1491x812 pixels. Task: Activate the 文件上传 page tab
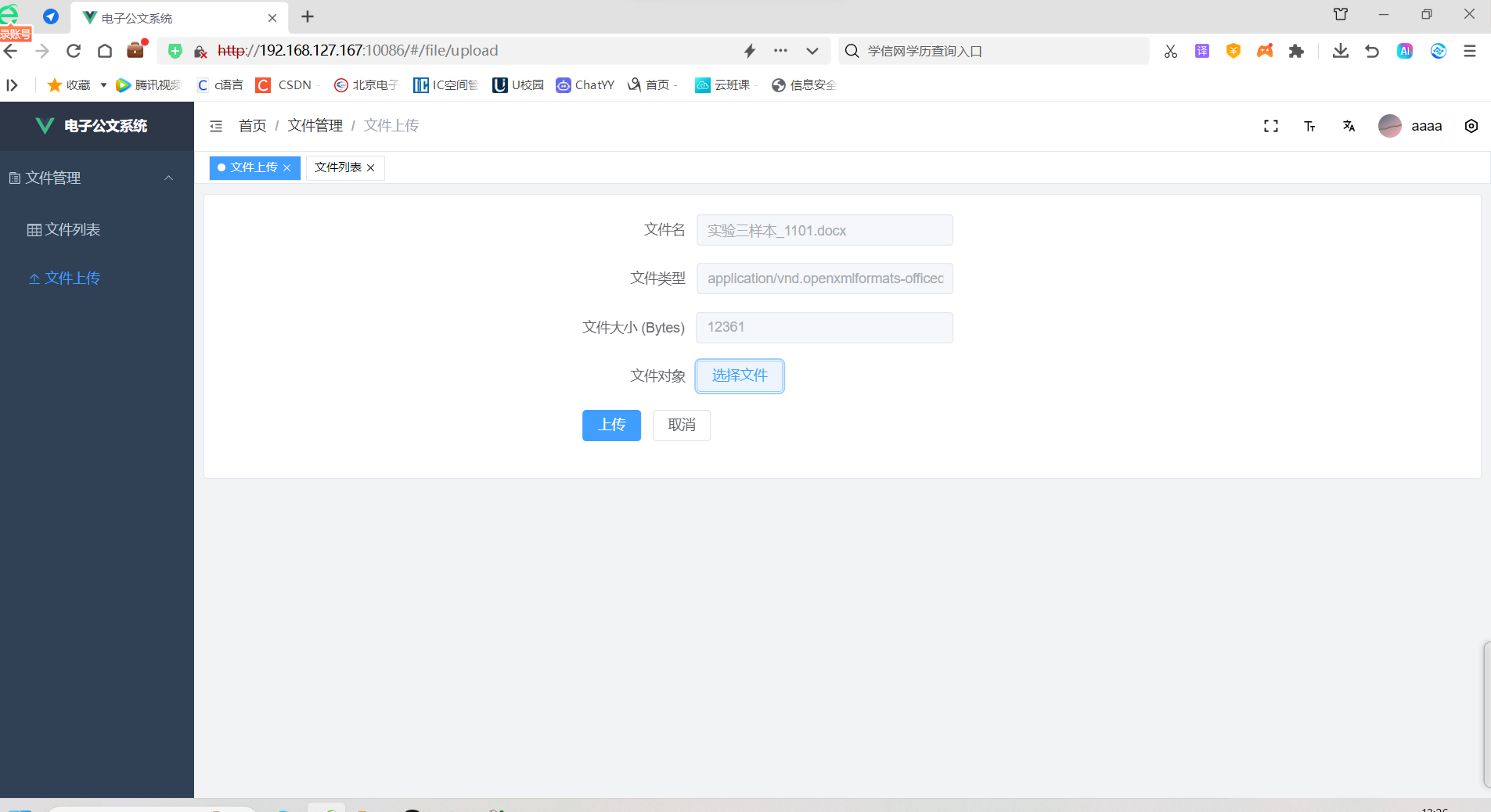pyautogui.click(x=254, y=167)
